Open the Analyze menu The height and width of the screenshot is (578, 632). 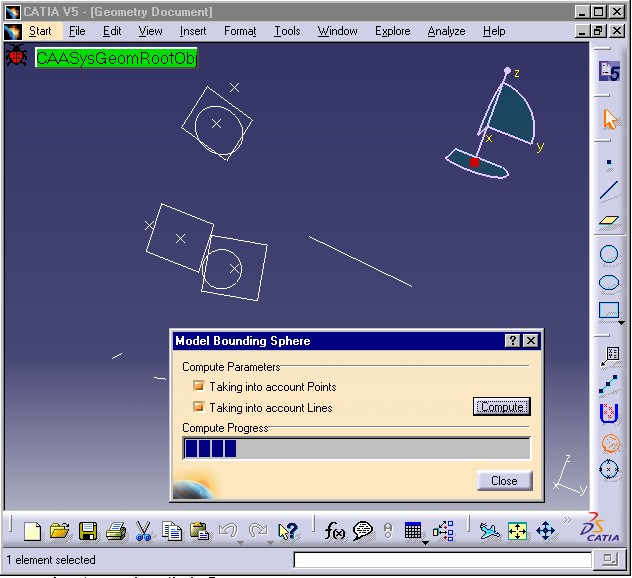pos(446,31)
